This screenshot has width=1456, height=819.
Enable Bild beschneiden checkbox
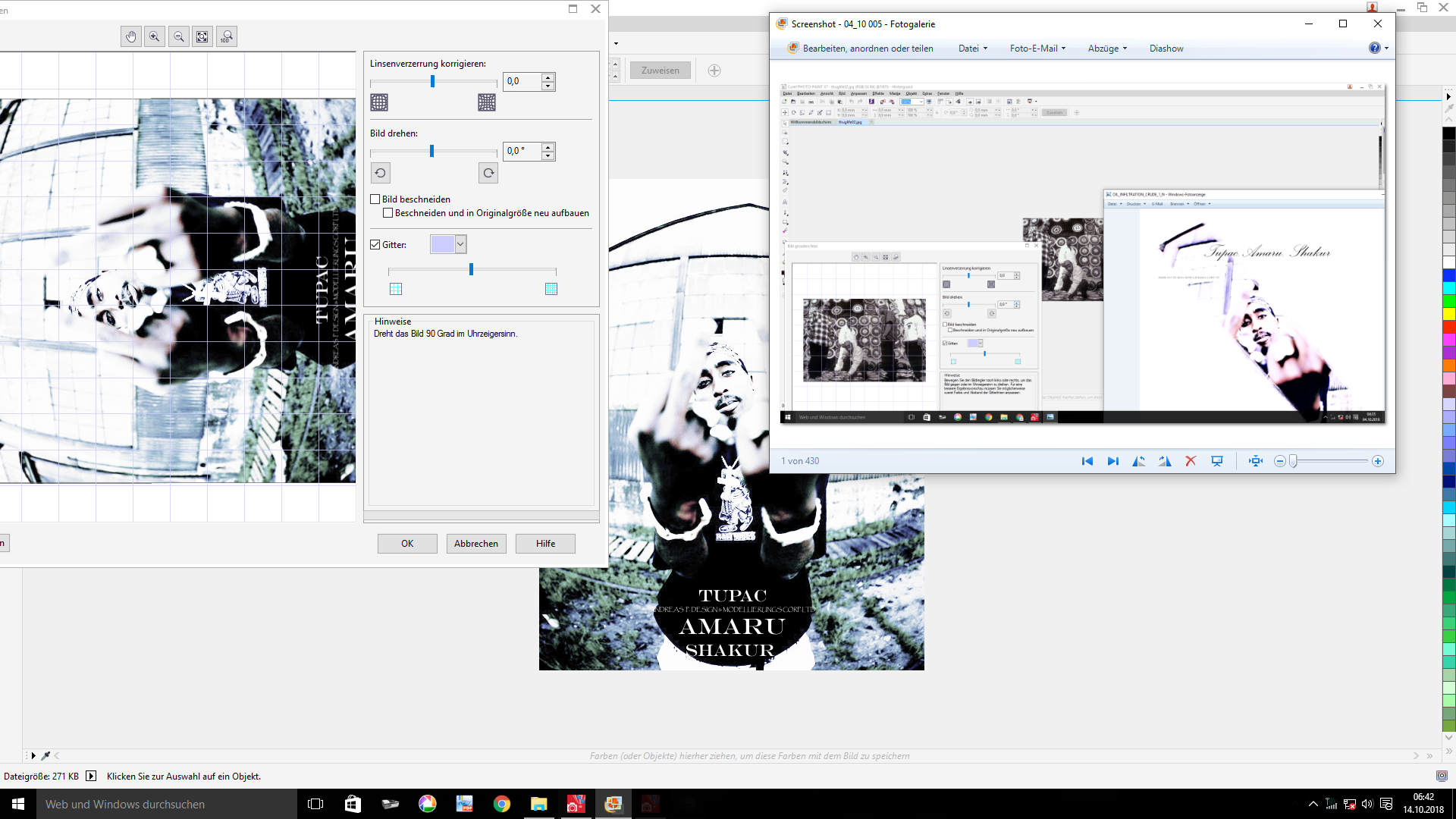[x=375, y=199]
